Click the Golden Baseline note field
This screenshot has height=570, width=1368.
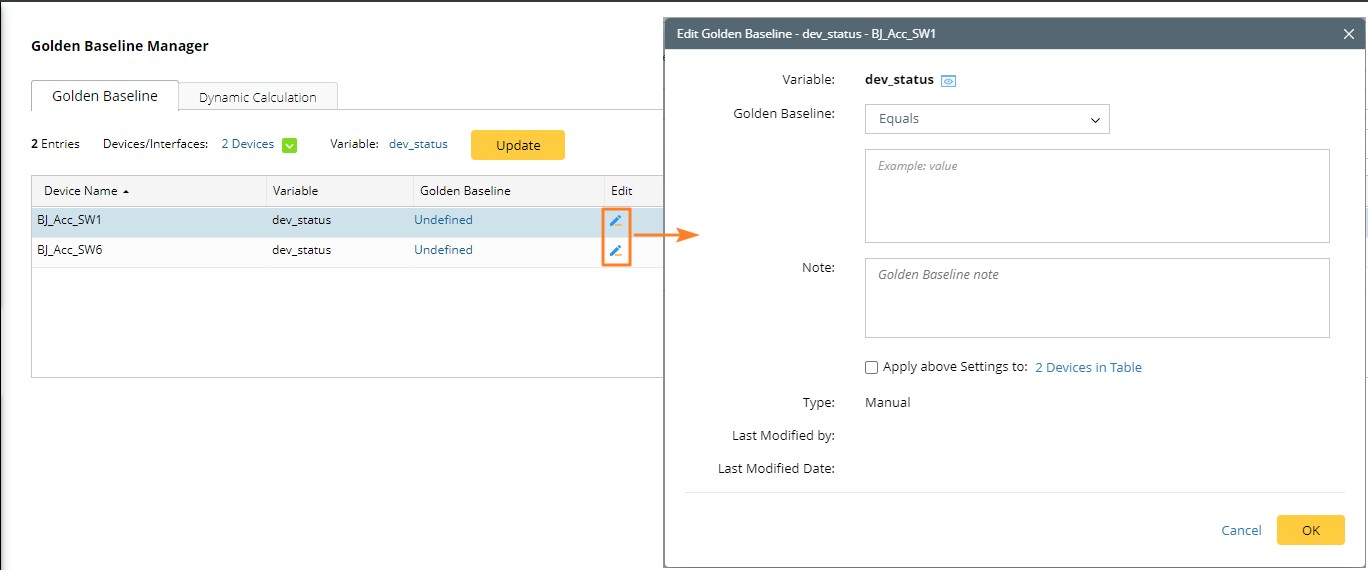pos(1097,298)
